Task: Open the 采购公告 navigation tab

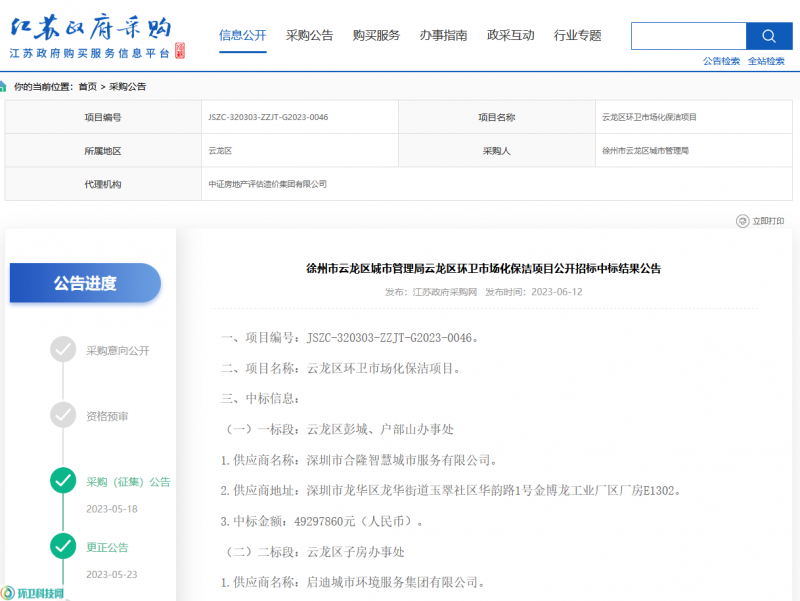Action: [x=310, y=35]
